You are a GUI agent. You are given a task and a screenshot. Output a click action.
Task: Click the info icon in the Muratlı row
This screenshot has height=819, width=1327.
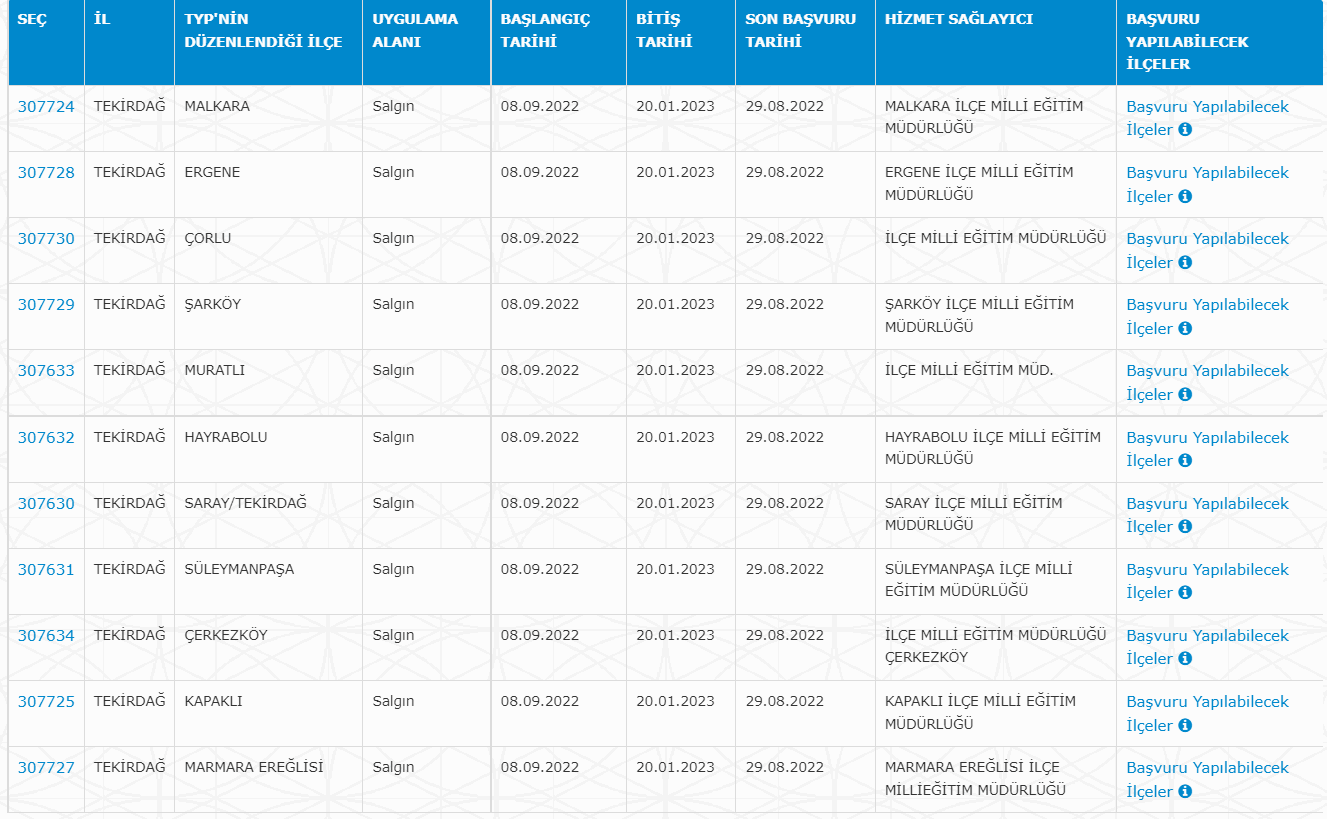tap(1185, 395)
